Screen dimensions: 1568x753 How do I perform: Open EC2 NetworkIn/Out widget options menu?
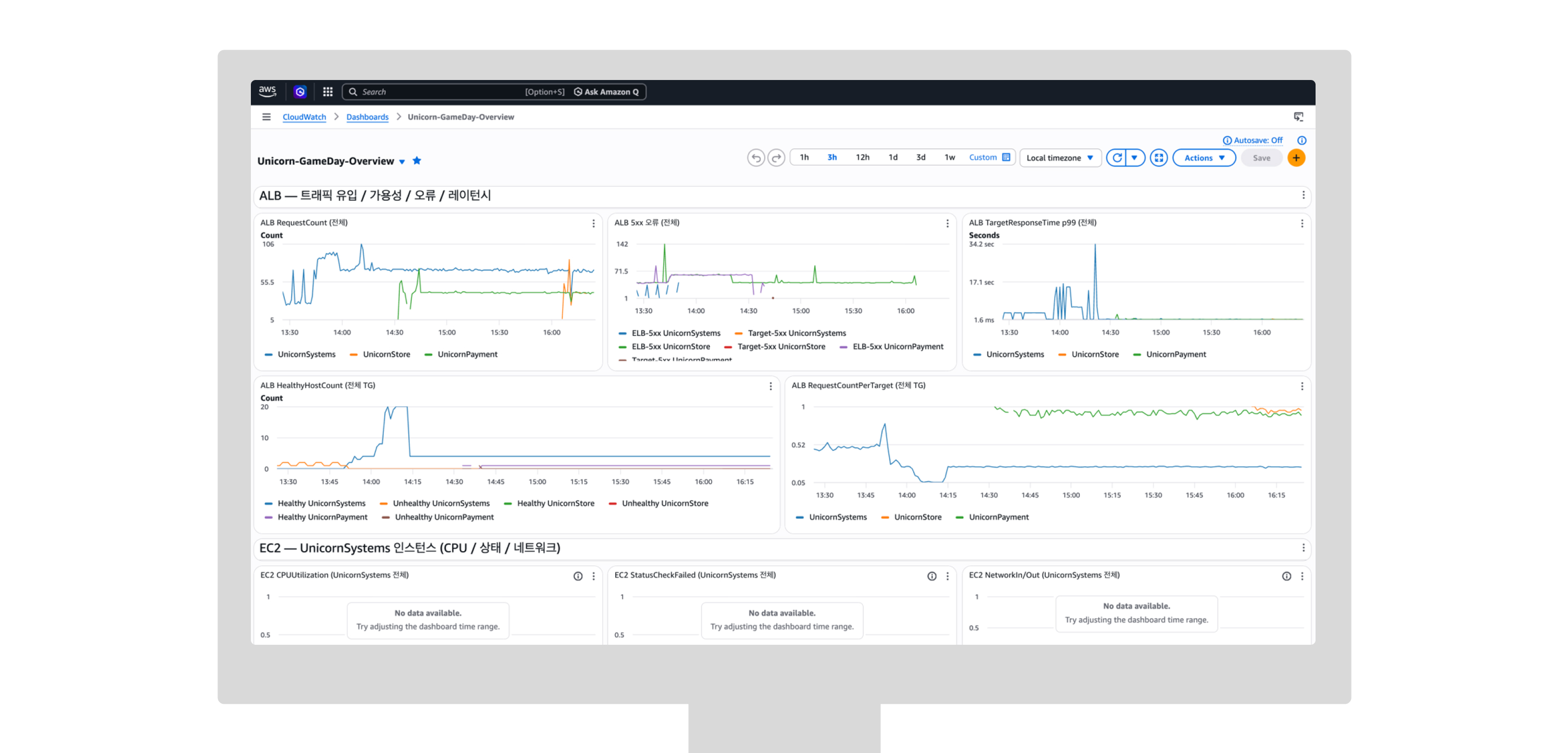tap(1302, 576)
